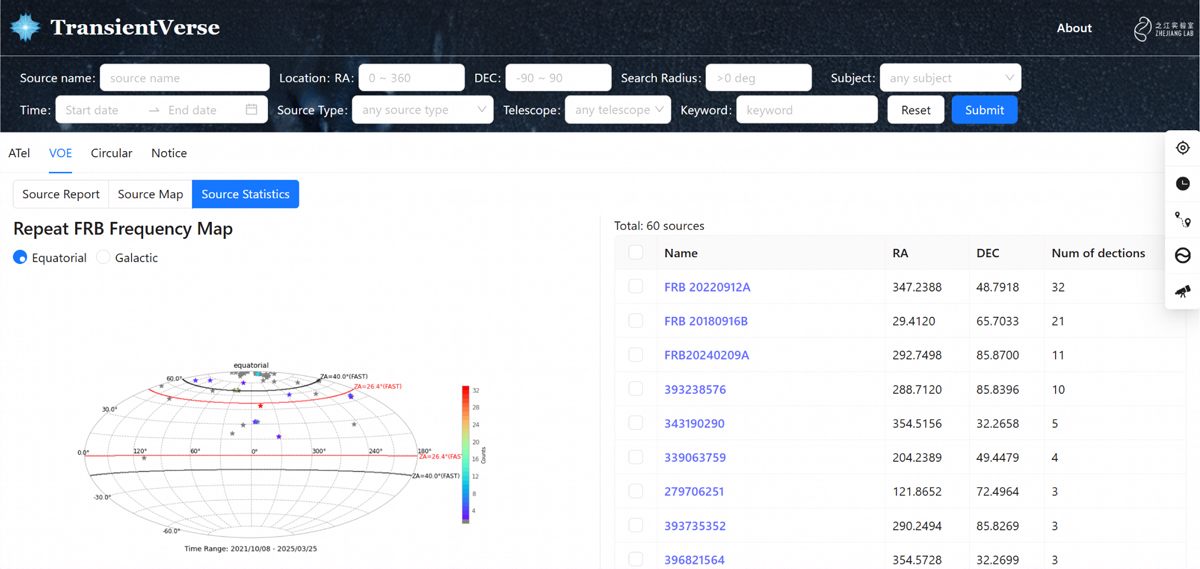This screenshot has width=1200, height=569.
Task: Click the telescope icon in right sidebar
Action: tap(1183, 291)
